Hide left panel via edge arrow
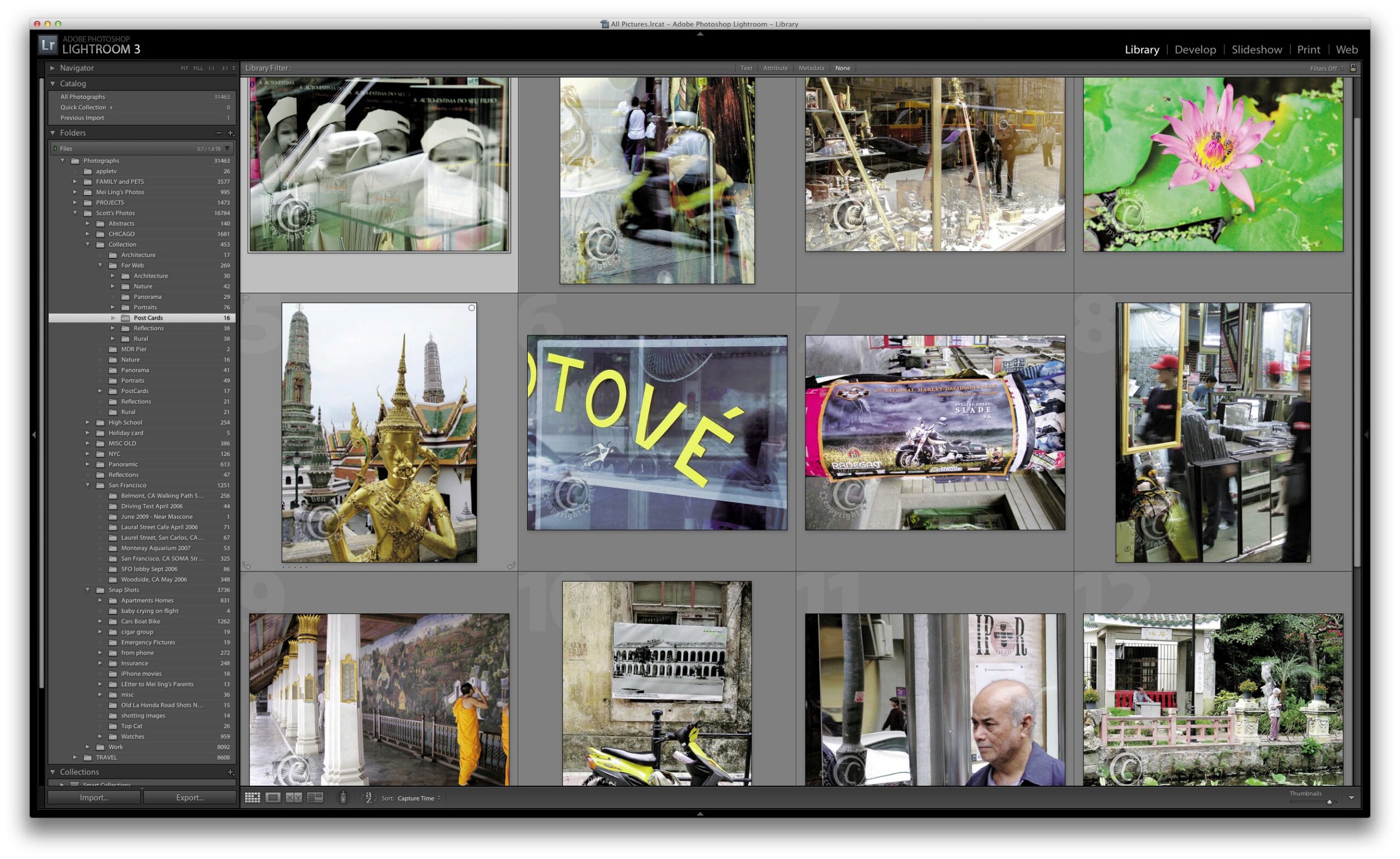 pyautogui.click(x=34, y=435)
